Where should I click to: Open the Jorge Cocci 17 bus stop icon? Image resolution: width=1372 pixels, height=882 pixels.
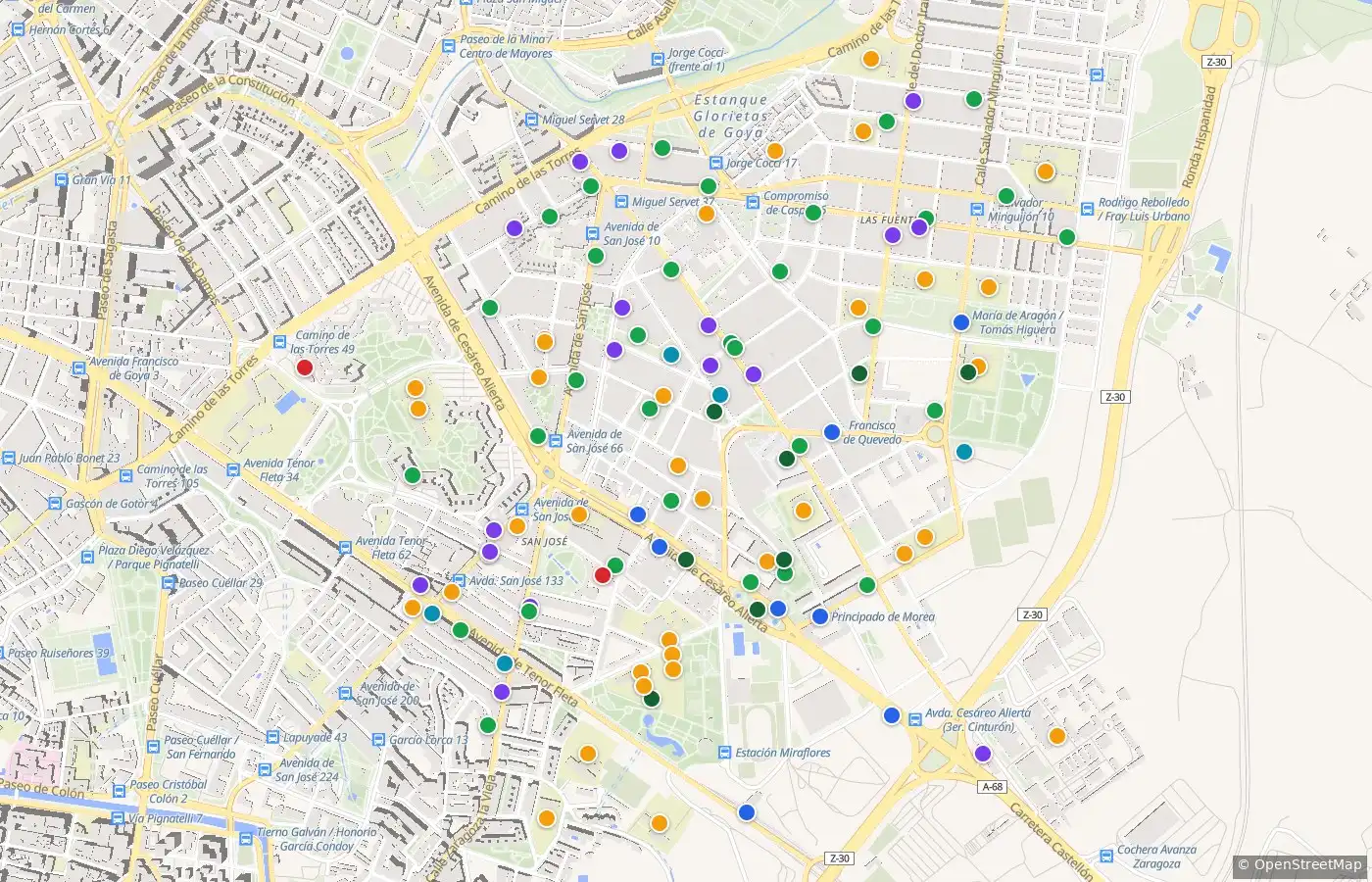(x=716, y=164)
